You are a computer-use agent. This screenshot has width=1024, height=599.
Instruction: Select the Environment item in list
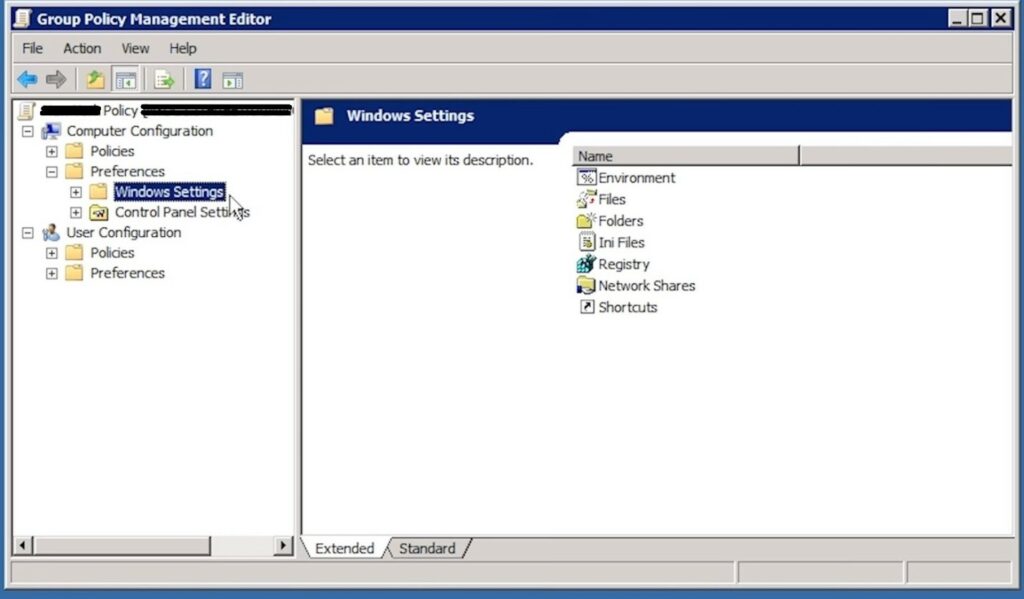coord(636,178)
